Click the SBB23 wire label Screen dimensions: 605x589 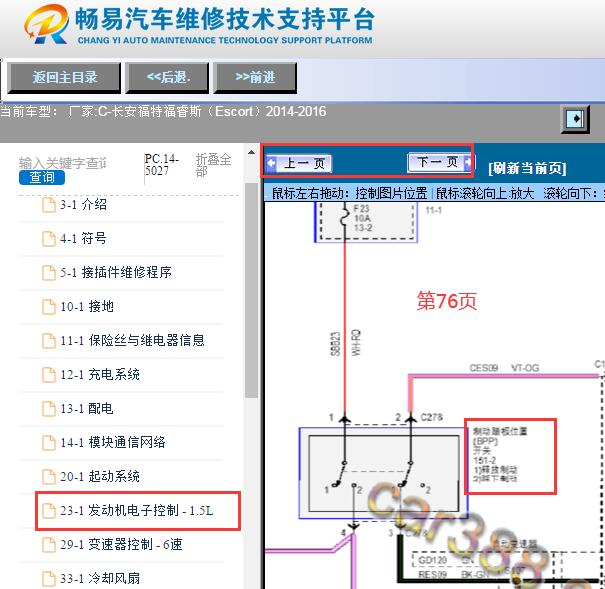coord(336,343)
